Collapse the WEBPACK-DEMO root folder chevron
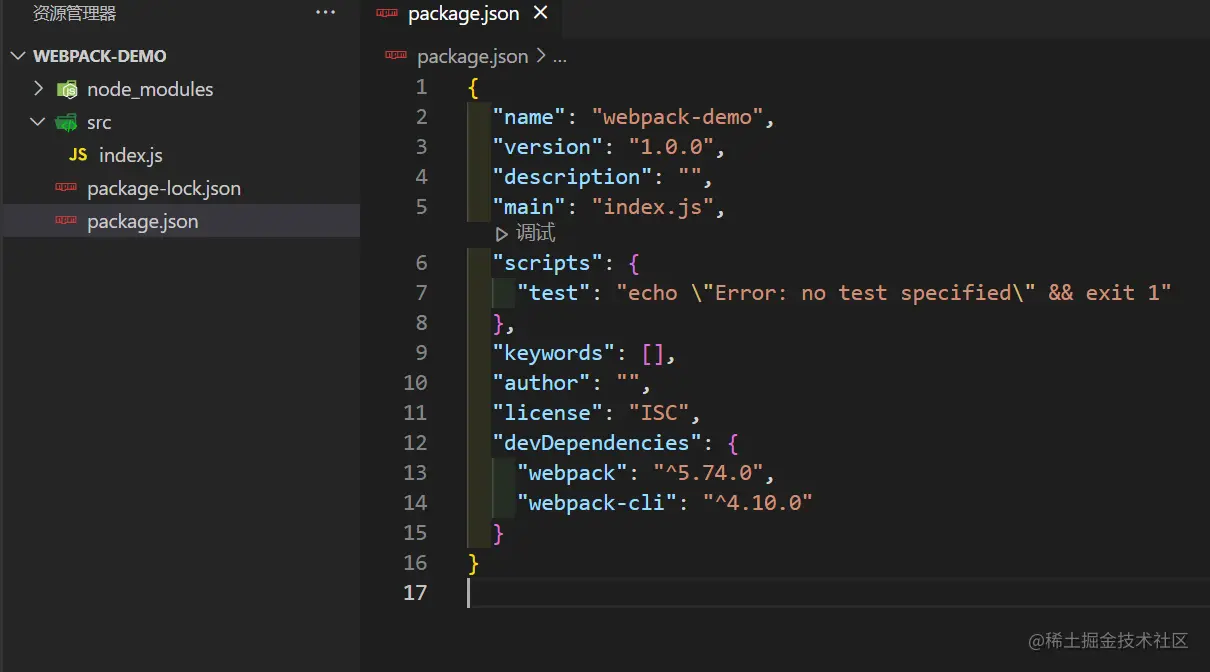 tap(18, 56)
